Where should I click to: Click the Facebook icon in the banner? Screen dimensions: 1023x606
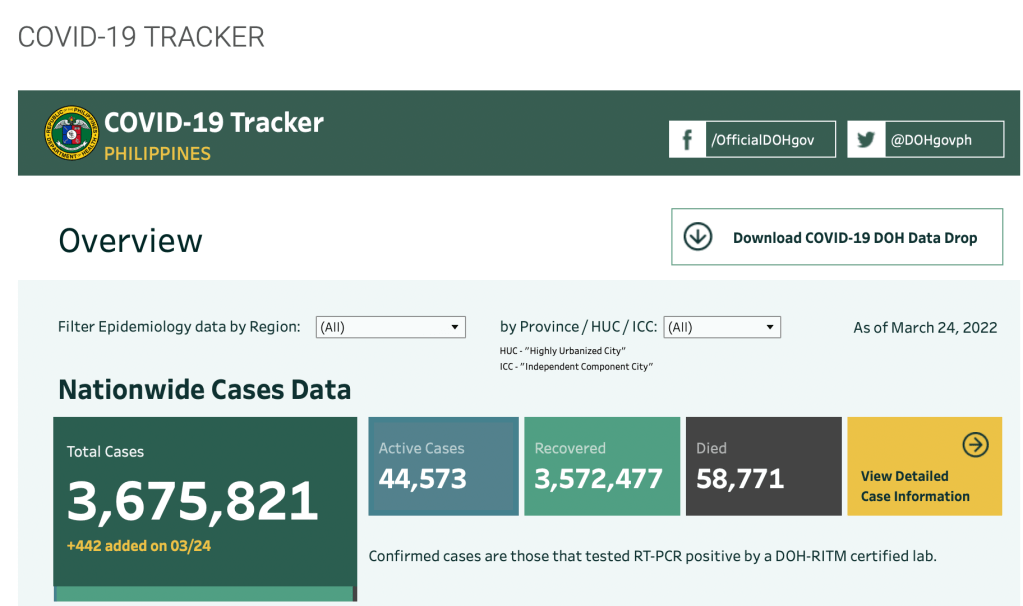click(687, 140)
